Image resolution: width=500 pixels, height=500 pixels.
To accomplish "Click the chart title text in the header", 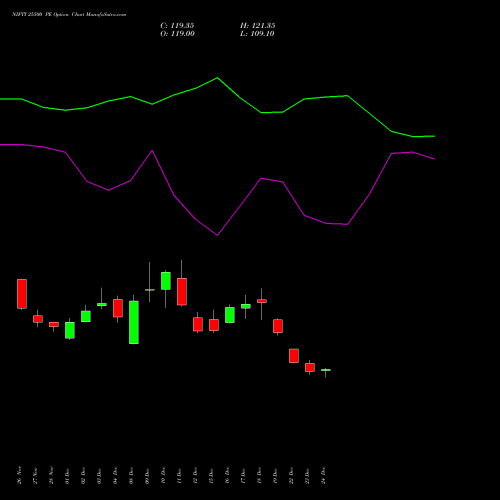I will [69, 15].
